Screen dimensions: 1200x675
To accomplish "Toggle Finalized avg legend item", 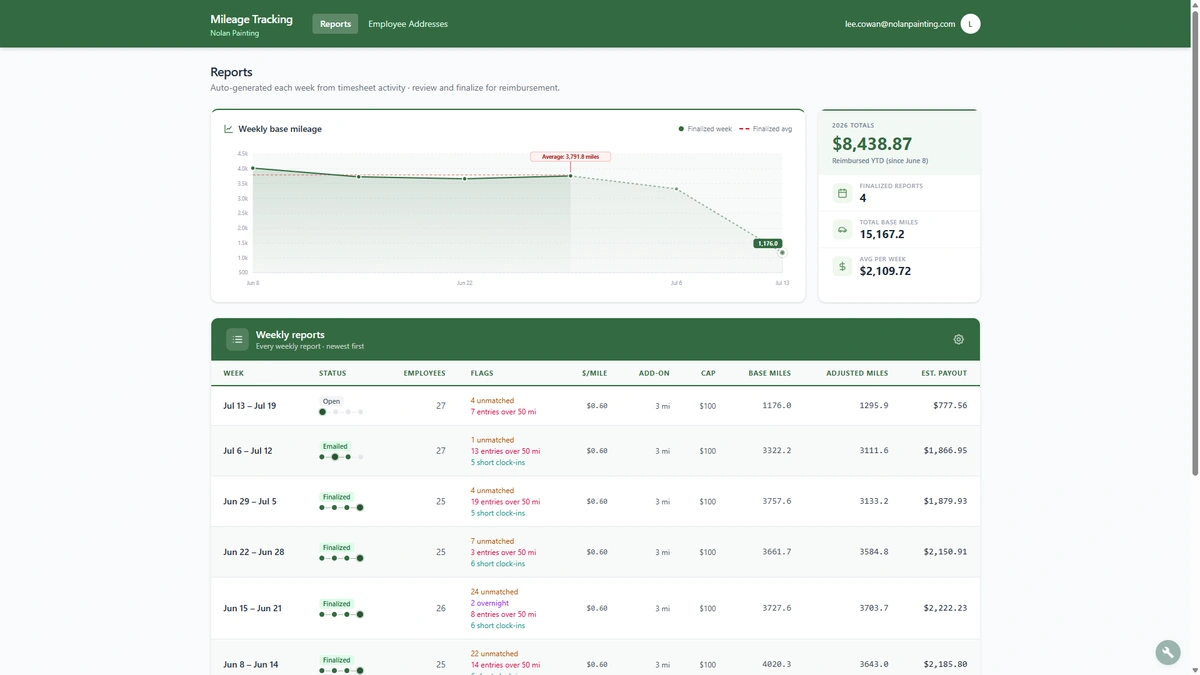I will 765,129.
